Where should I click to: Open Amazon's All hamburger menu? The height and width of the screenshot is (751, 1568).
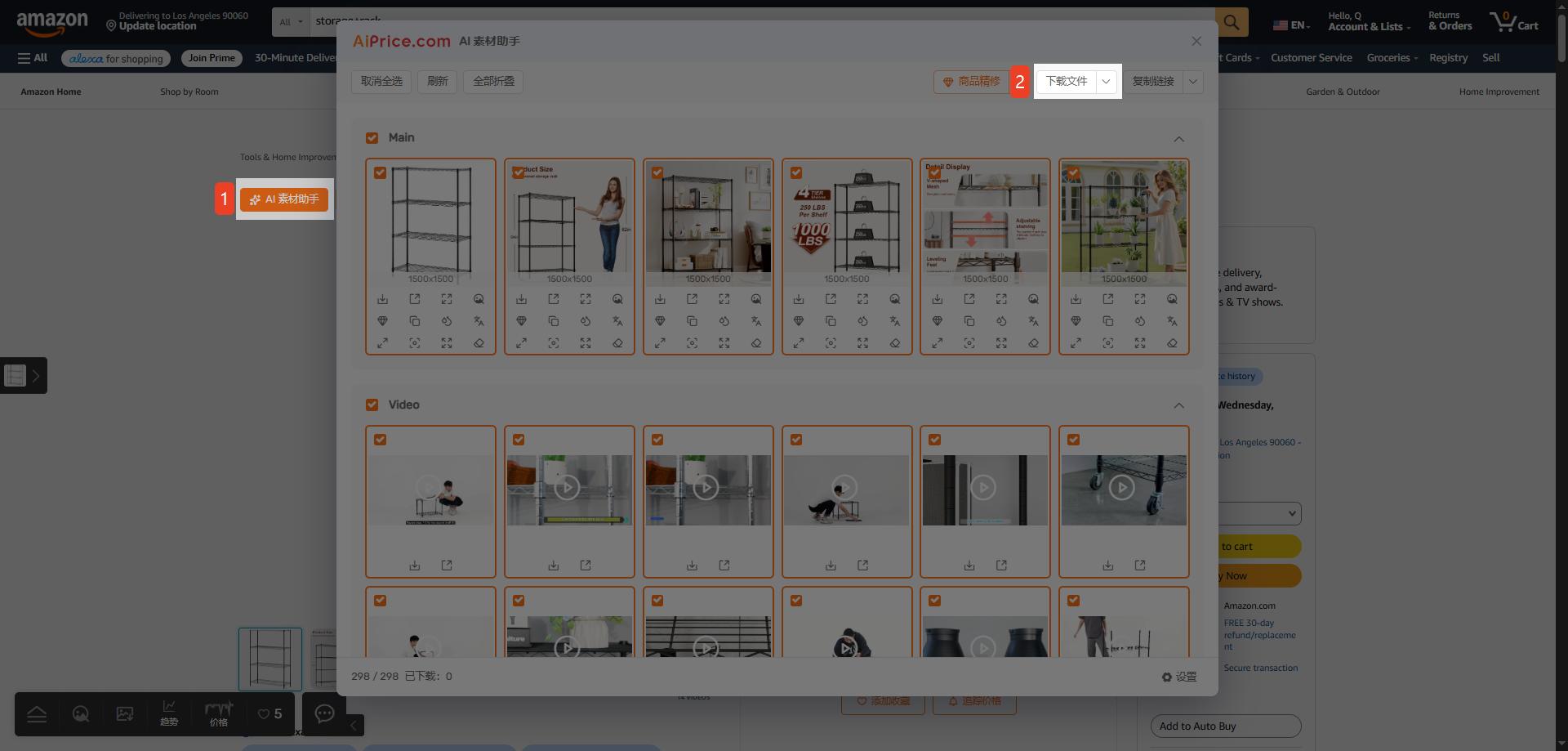pyautogui.click(x=33, y=58)
